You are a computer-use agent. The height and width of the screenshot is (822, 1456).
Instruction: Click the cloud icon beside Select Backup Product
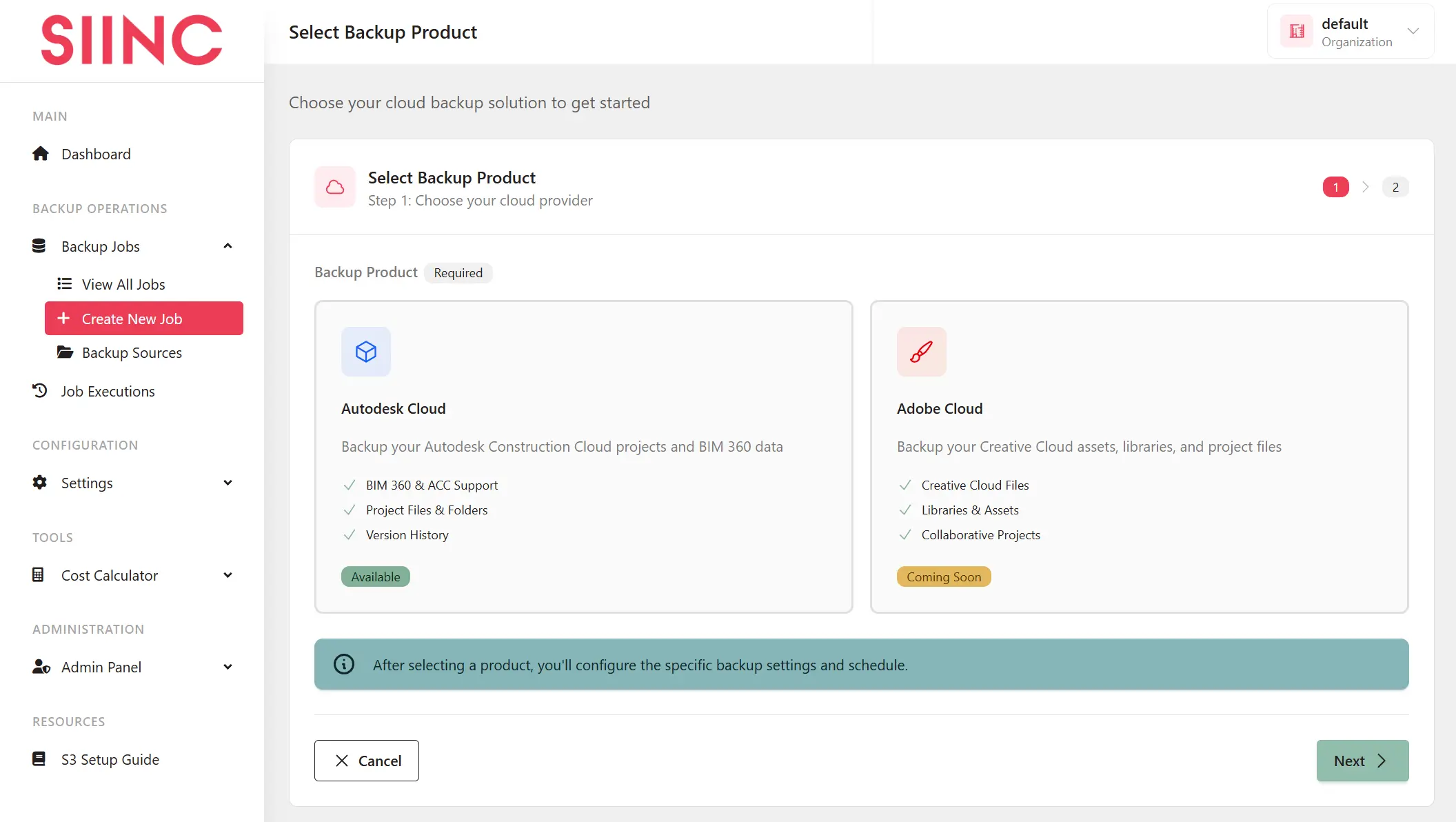(x=335, y=187)
